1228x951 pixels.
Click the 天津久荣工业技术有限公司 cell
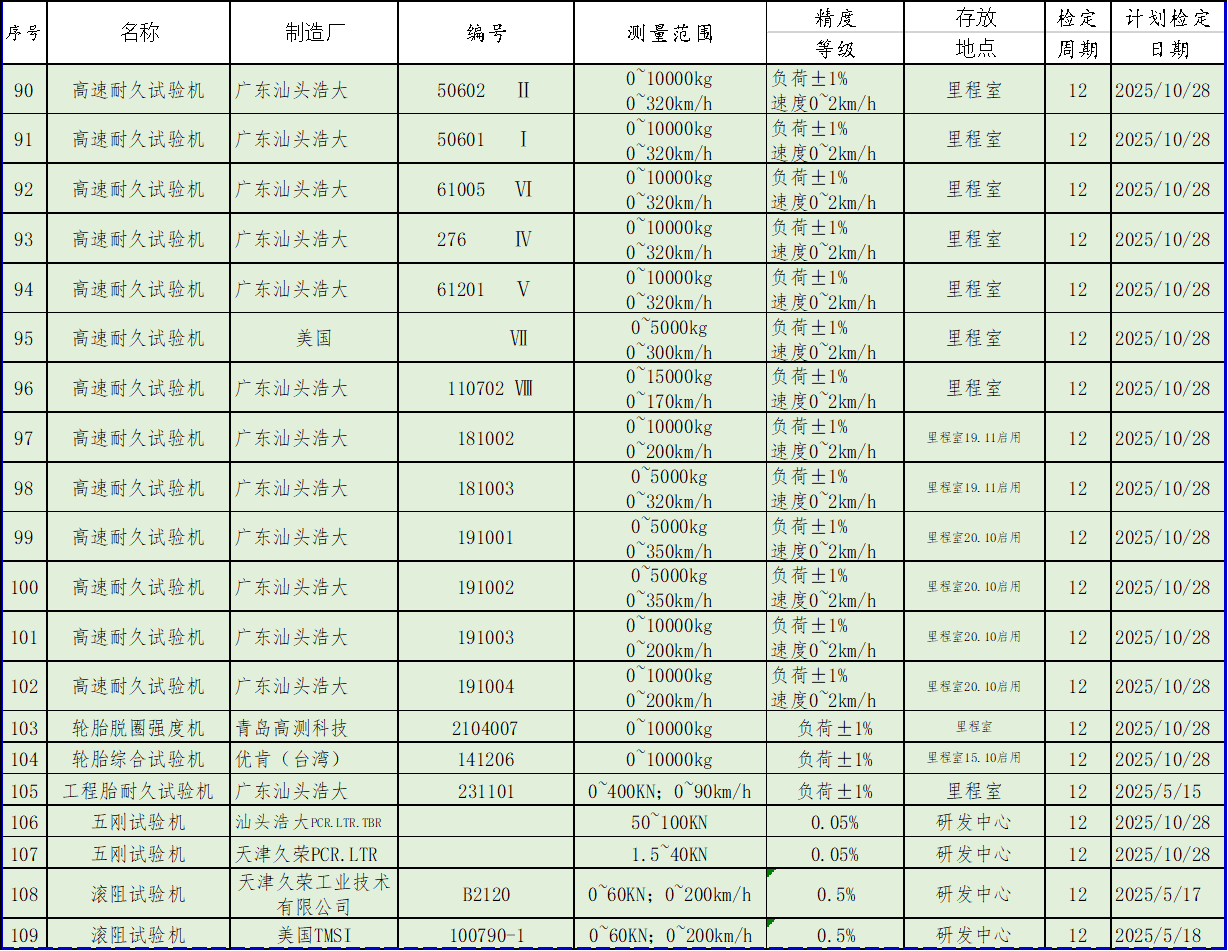click(x=314, y=894)
